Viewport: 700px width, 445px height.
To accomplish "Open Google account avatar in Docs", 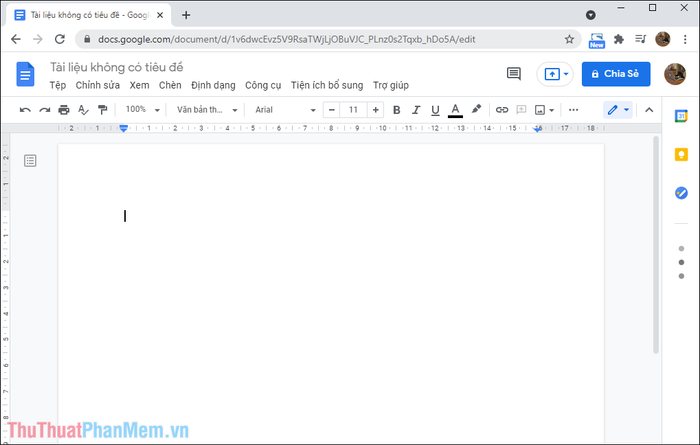I will click(675, 74).
